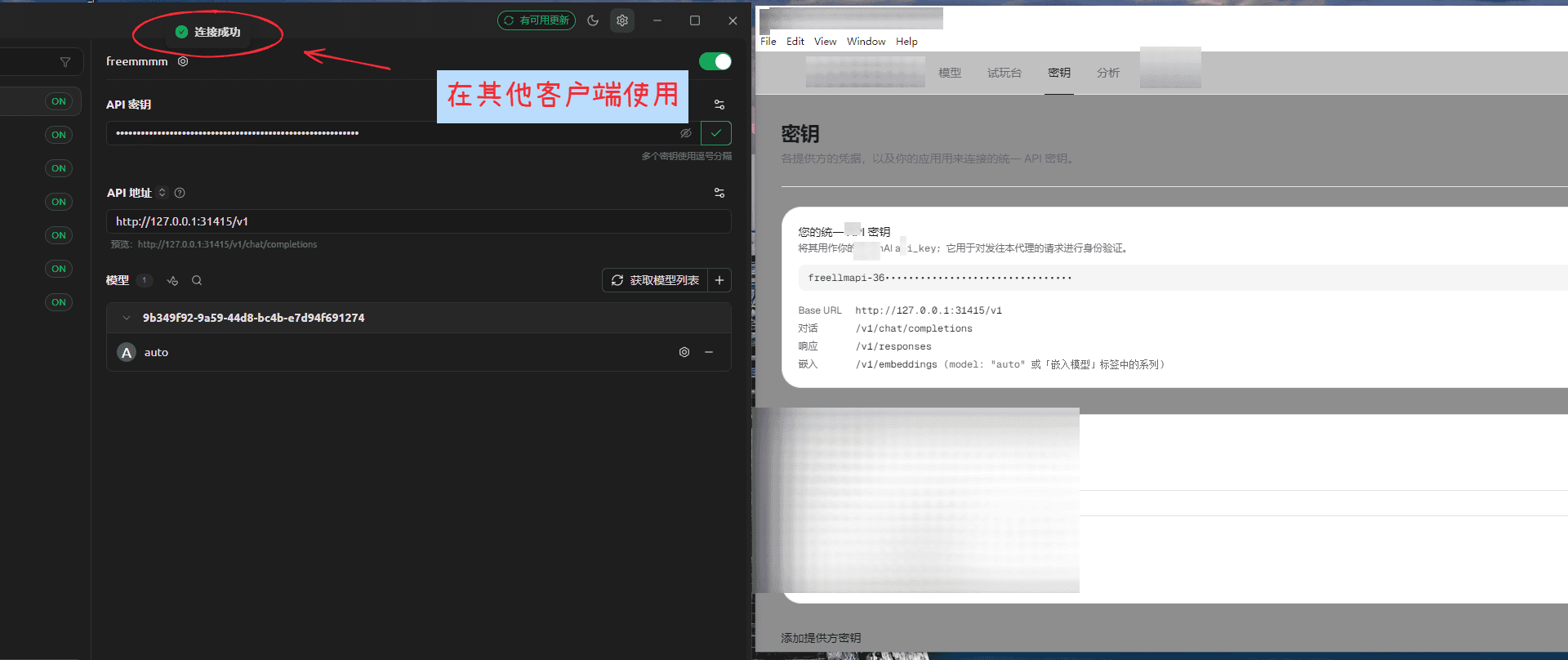Viewport: 1568px width, 660px height.
Task: Open File menu in right window
Action: [768, 42]
